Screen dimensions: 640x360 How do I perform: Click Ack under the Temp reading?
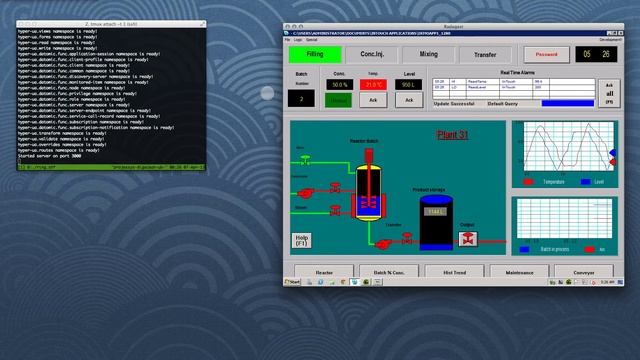373,100
